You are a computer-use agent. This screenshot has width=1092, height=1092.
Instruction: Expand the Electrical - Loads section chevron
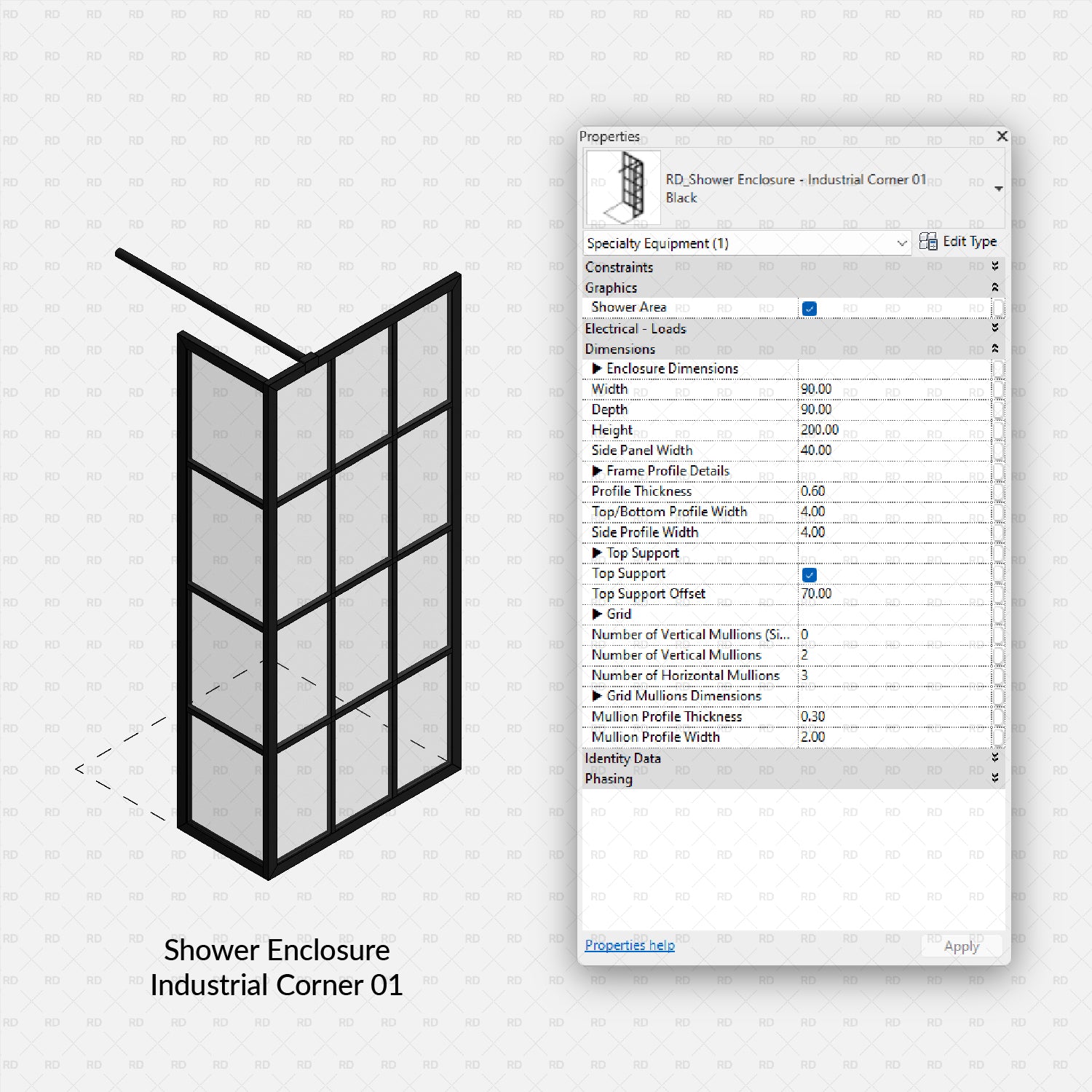point(996,328)
